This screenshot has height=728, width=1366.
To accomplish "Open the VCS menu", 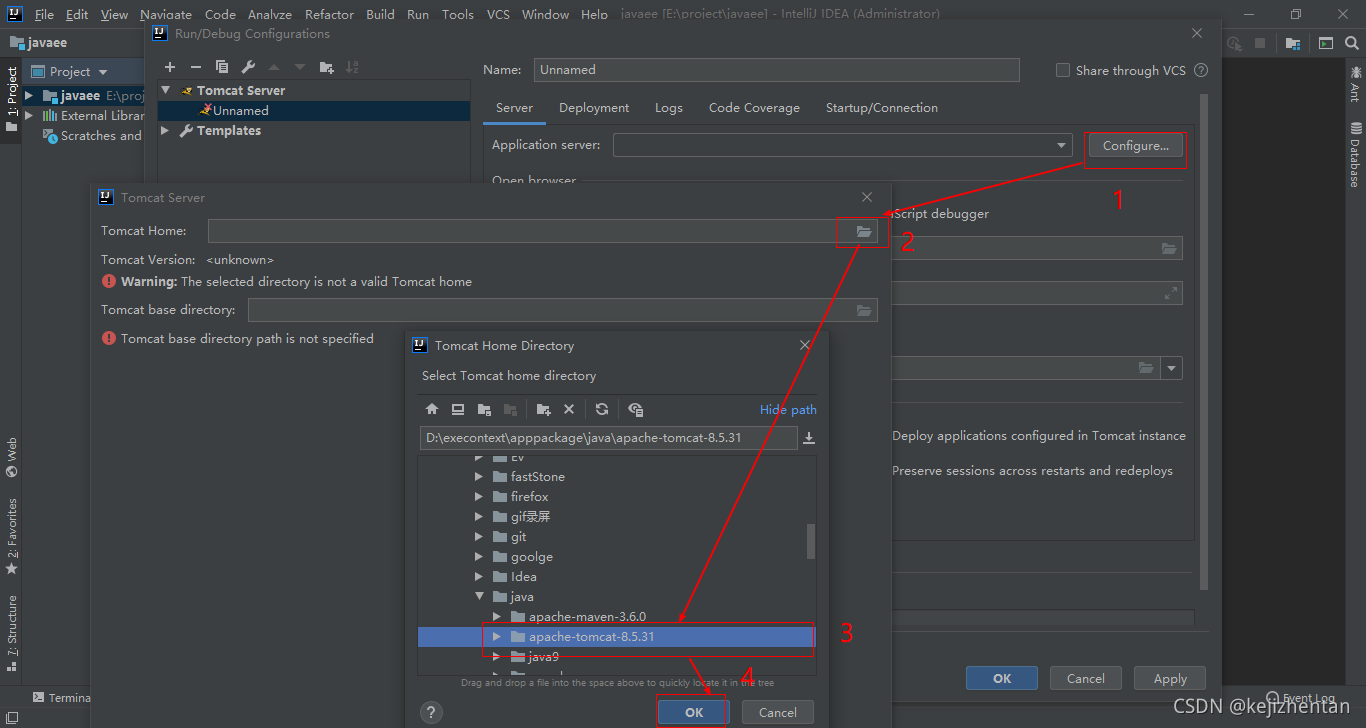I will click(498, 14).
